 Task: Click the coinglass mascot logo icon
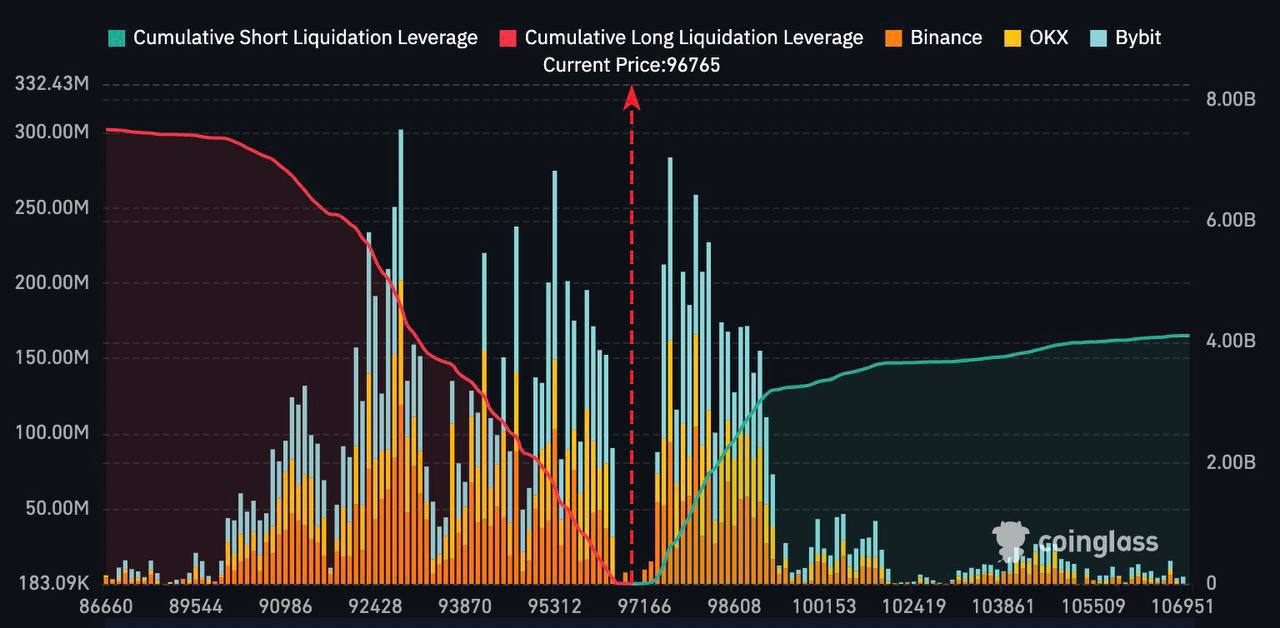click(x=1010, y=541)
